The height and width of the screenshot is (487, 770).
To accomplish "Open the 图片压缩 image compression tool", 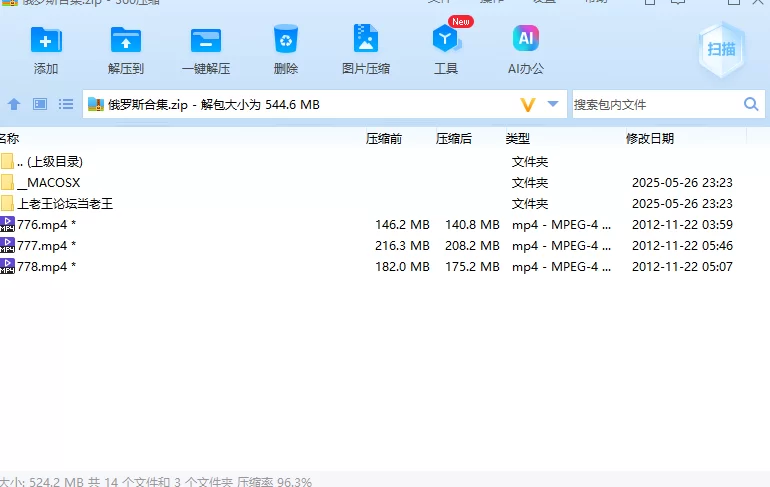I will [x=366, y=40].
